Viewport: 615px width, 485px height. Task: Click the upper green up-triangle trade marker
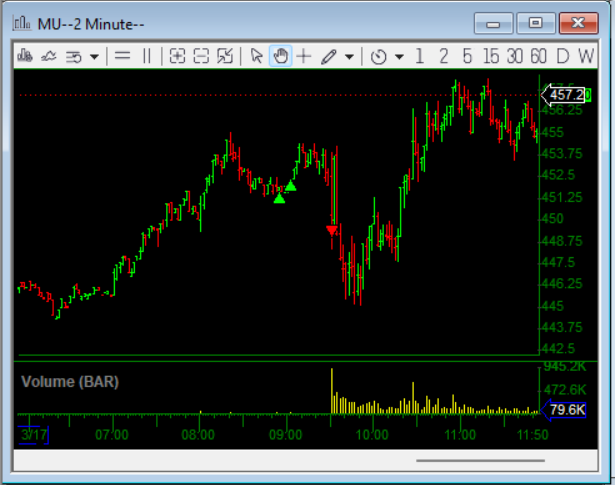click(291, 185)
